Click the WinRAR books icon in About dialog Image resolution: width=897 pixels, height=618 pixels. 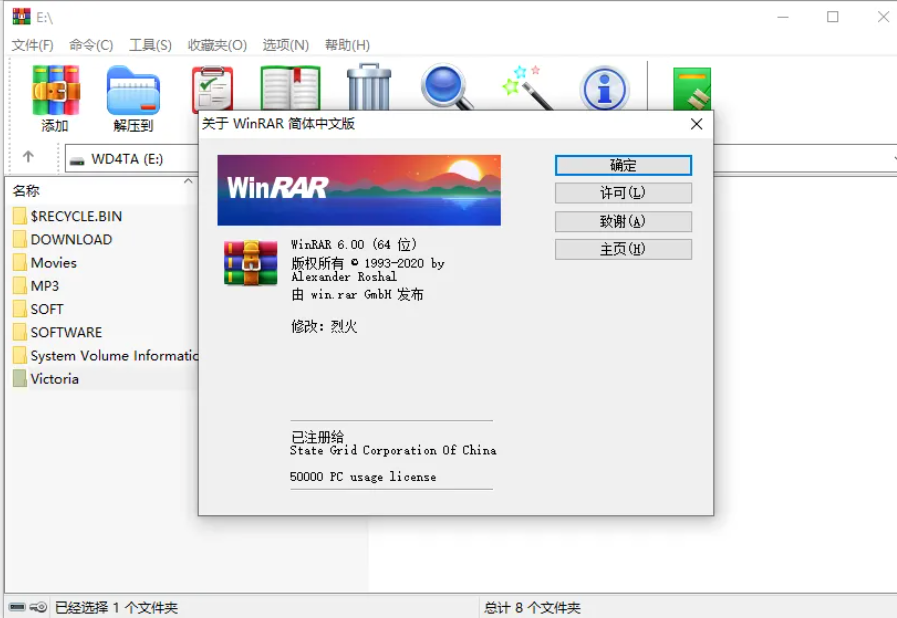click(251, 263)
